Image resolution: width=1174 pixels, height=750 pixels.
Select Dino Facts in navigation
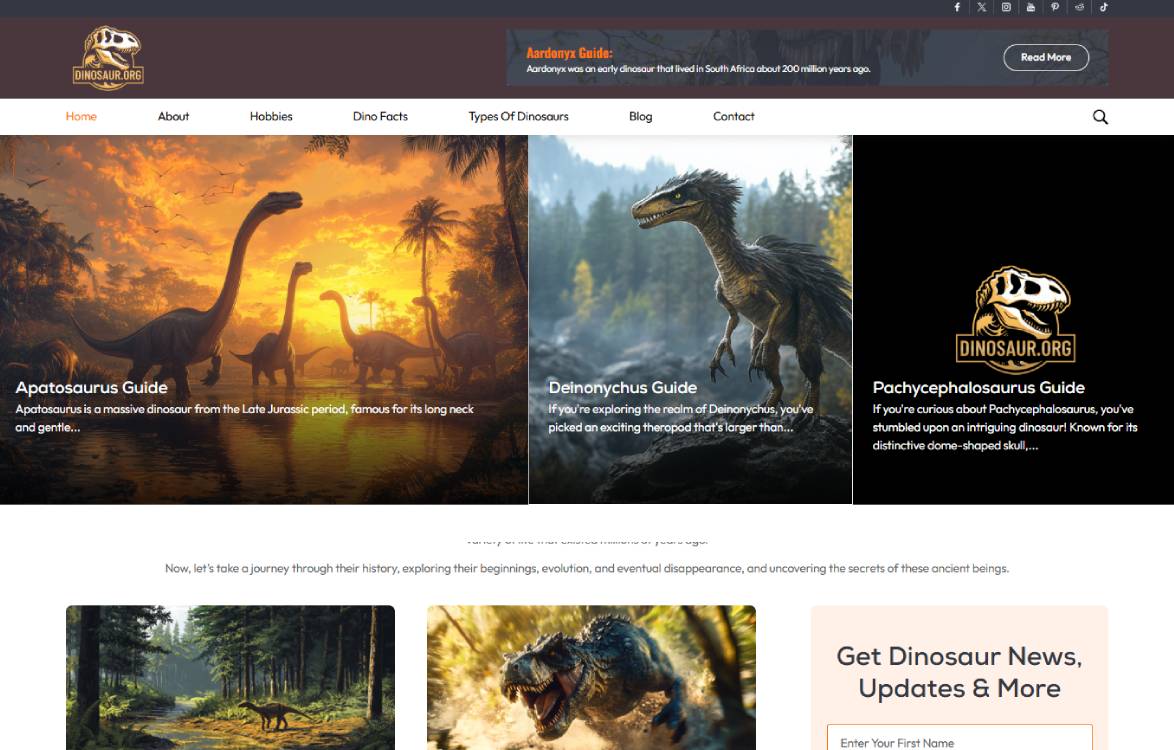tap(380, 117)
